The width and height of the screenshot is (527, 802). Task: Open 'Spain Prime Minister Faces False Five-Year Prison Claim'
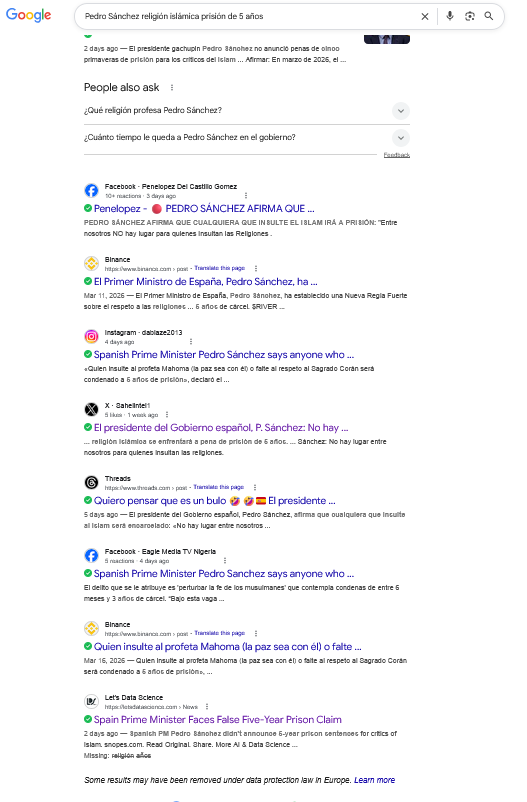[217, 720]
